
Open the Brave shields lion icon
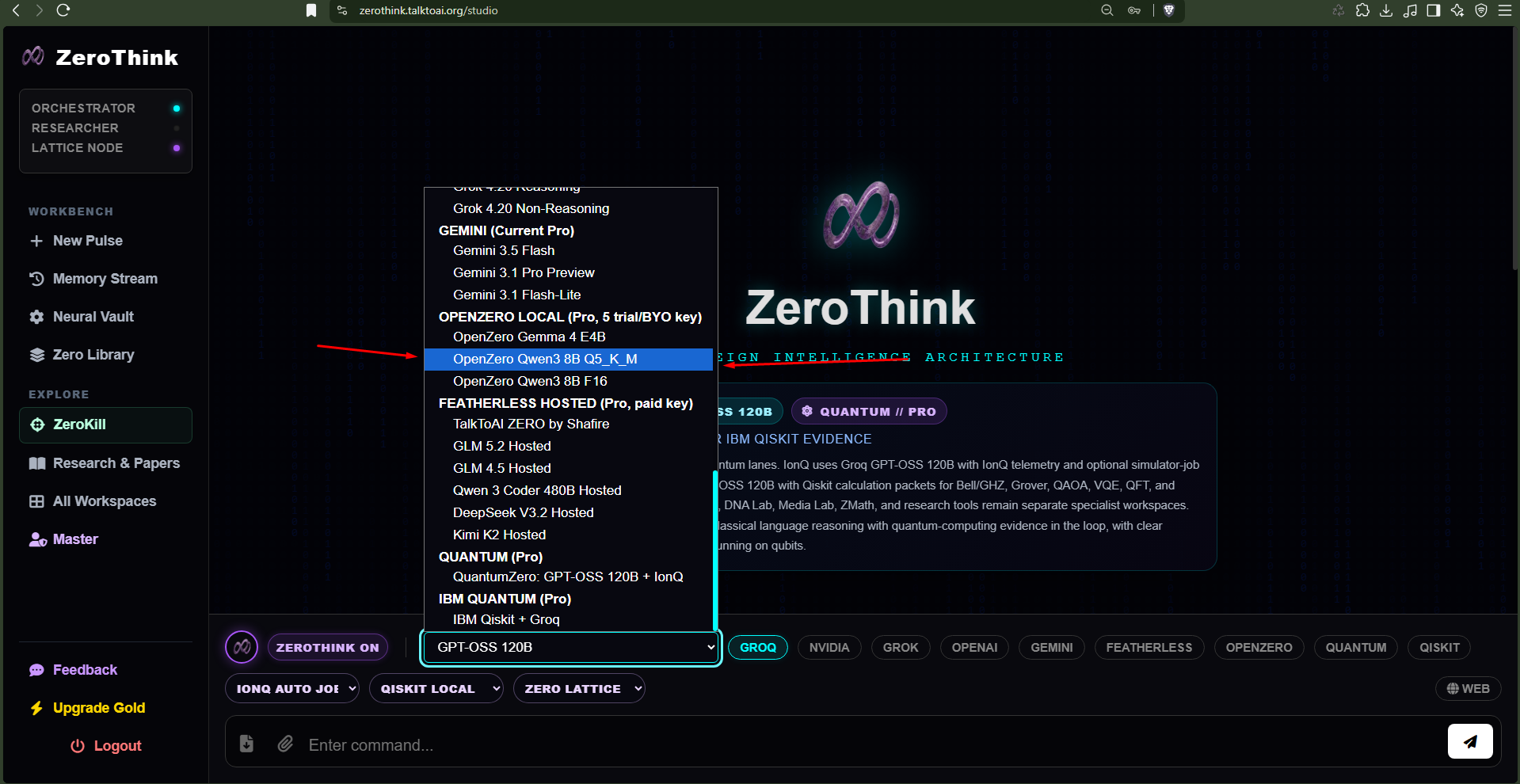(x=1169, y=10)
